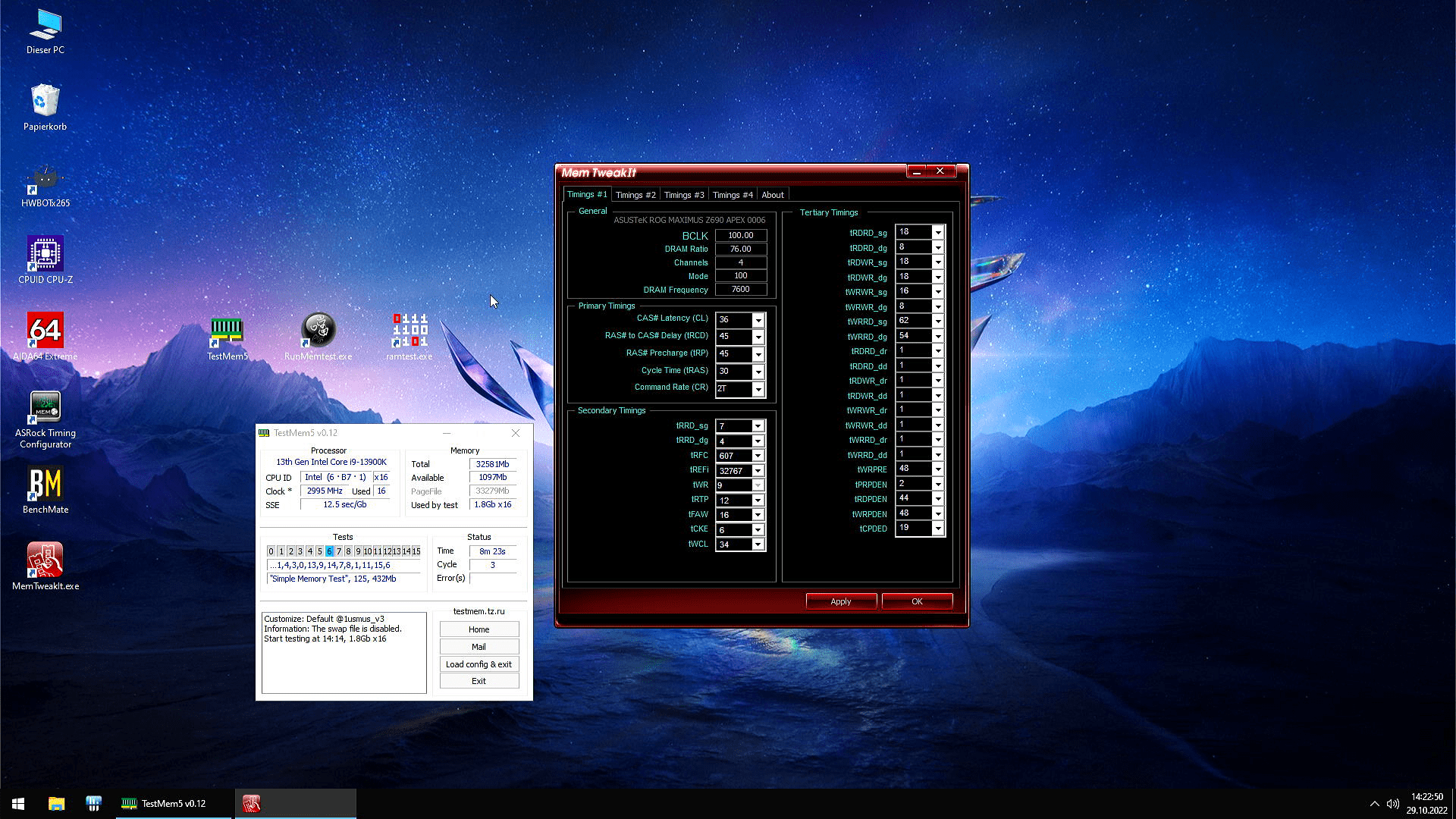1456x819 pixels.
Task: Click the Apply button in MemTweakIt
Action: [841, 601]
